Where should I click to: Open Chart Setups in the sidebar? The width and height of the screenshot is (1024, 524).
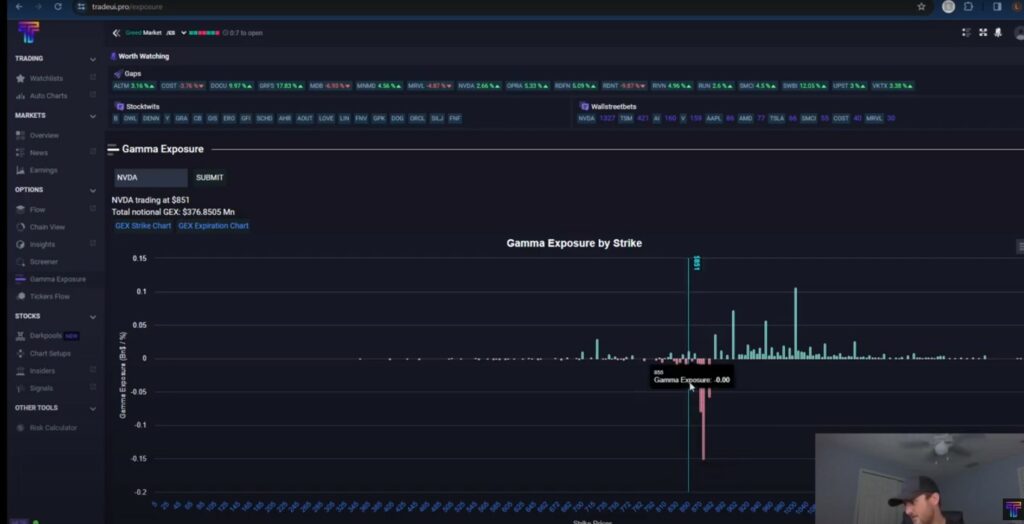(50, 353)
